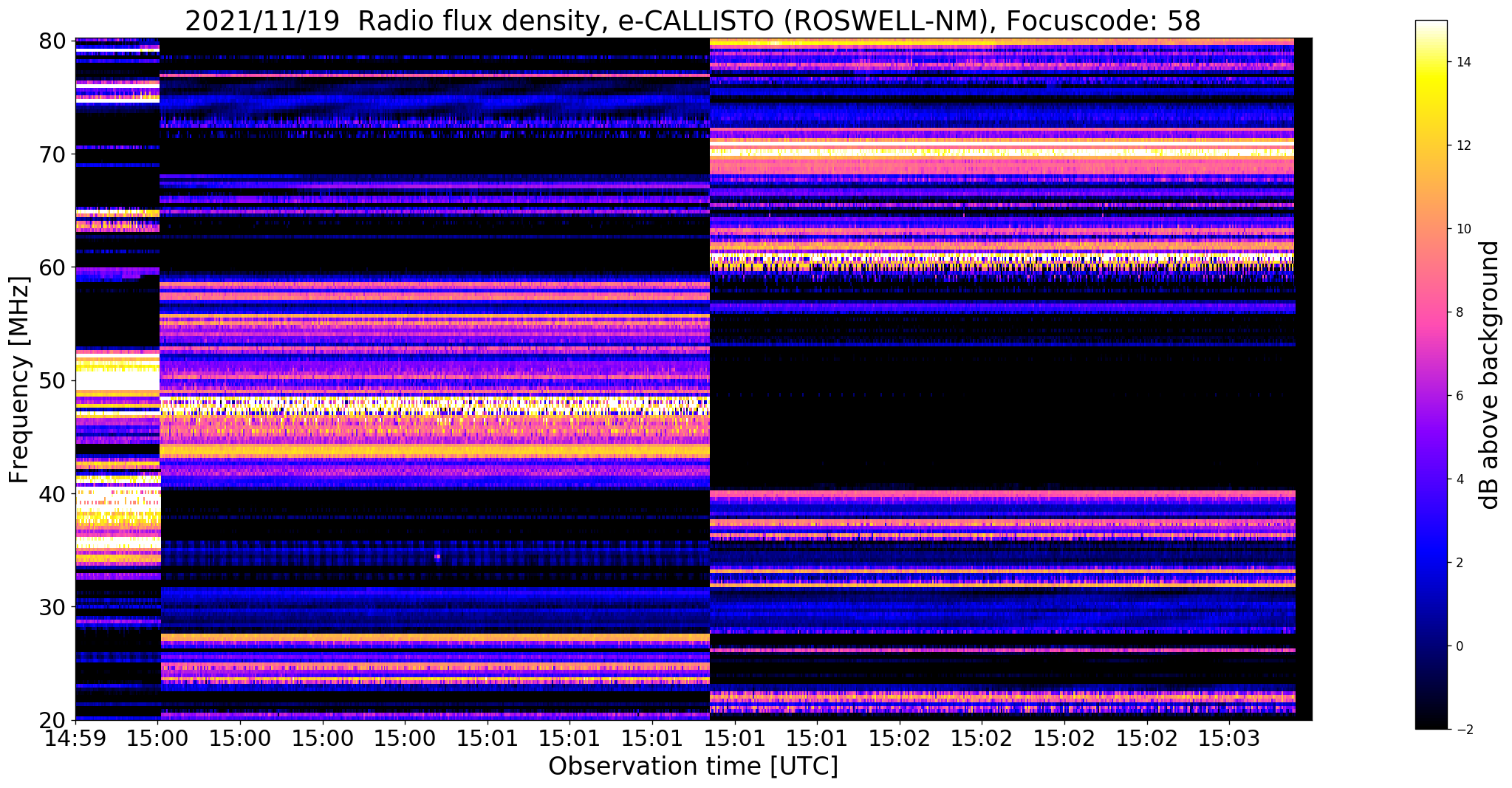Screen dimensions: 1512x788
Task: Click the Observation time [UTC] axis label
Action: [694, 767]
